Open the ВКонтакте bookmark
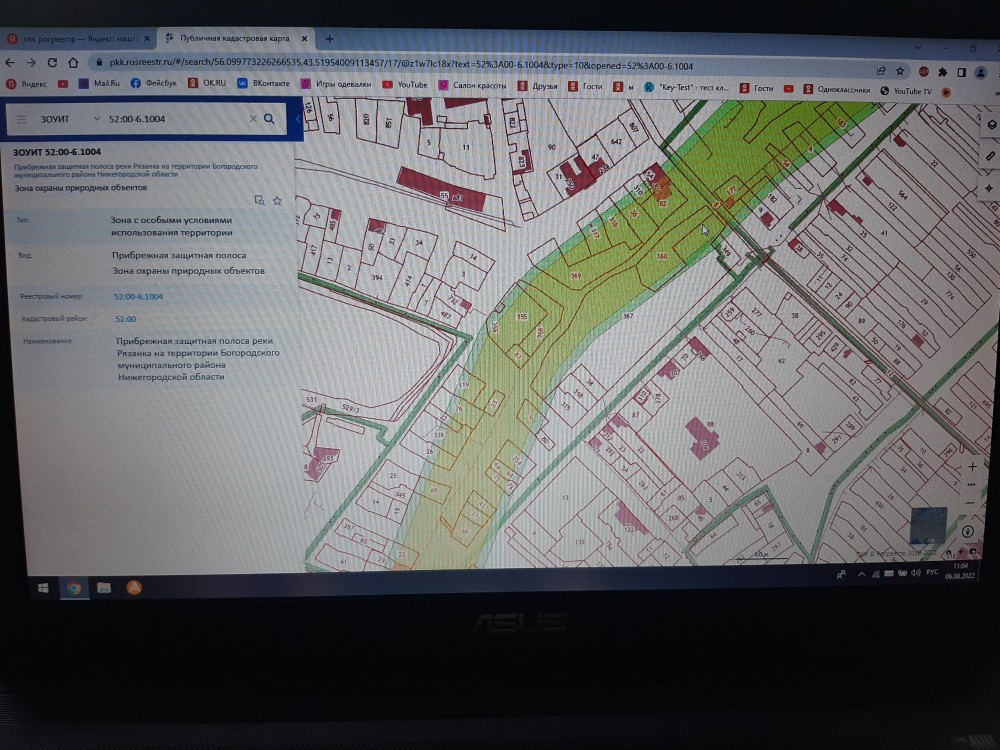 pos(263,84)
